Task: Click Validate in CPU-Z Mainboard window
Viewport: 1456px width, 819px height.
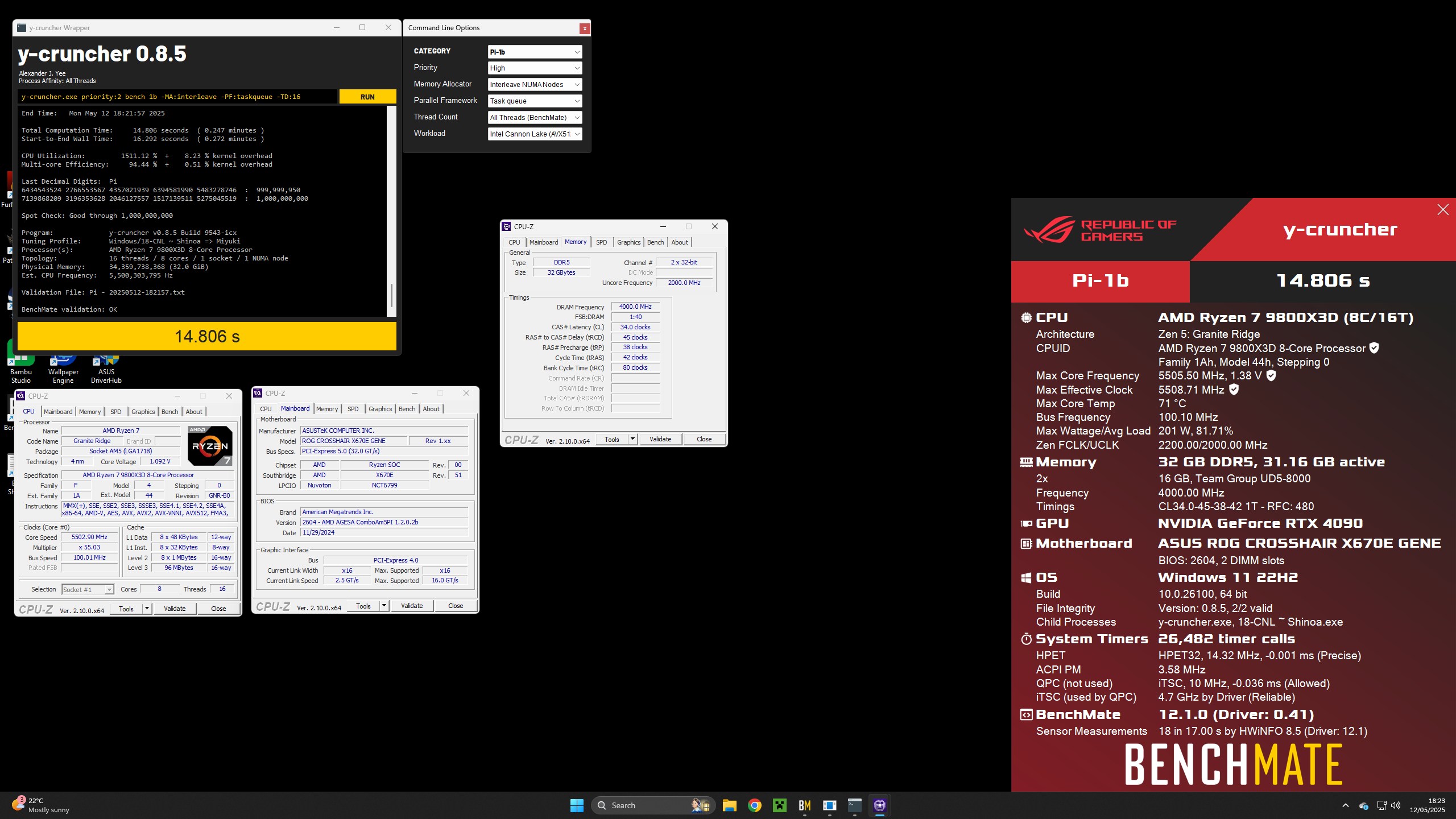Action: coord(412,606)
